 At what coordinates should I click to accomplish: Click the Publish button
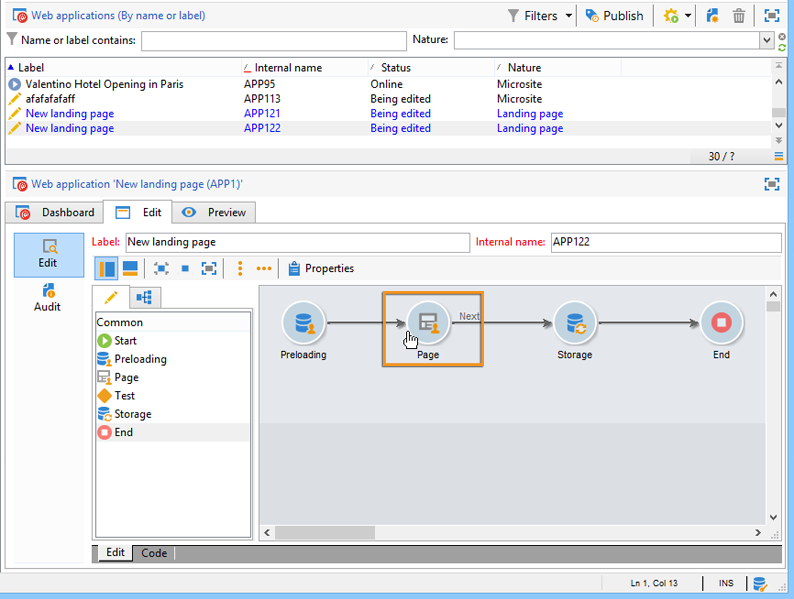pyautogui.click(x=614, y=16)
